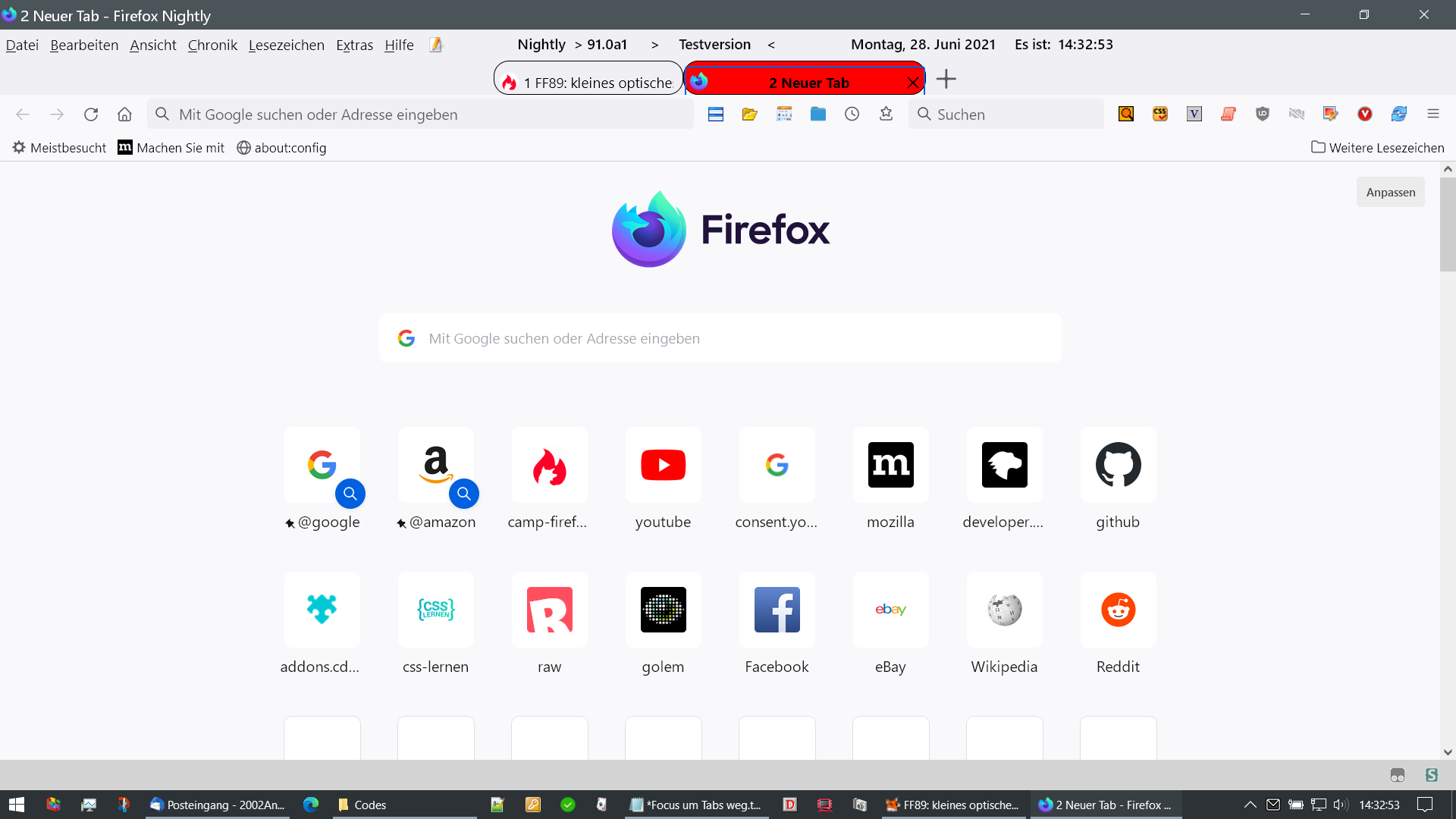Image resolution: width=1456 pixels, height=819 pixels.
Task: Open the Firefox hamburger application menu
Action: coord(1432,115)
